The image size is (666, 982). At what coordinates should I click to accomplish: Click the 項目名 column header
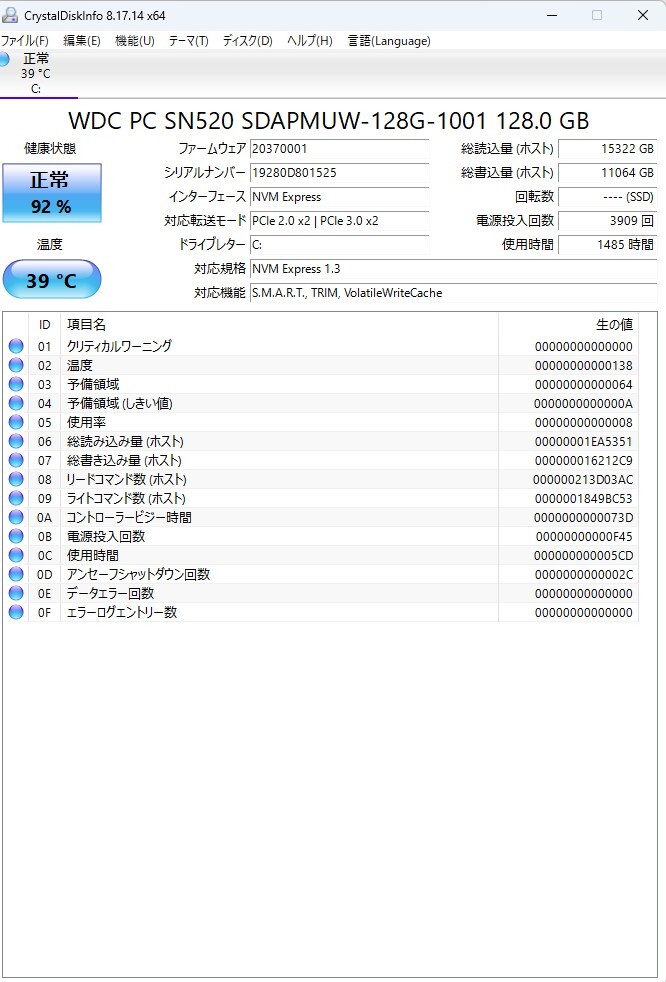(279, 324)
